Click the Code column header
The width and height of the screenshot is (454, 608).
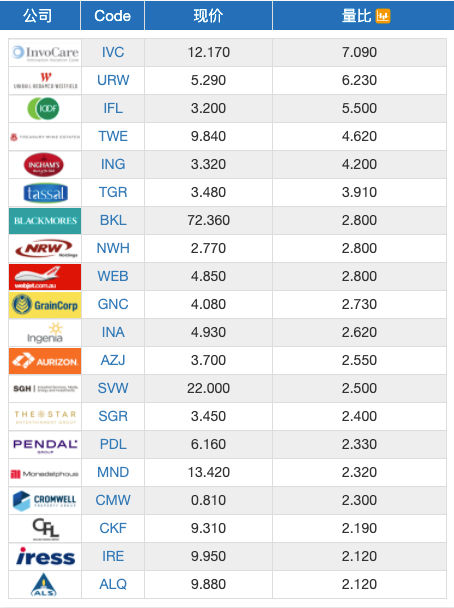[112, 16]
